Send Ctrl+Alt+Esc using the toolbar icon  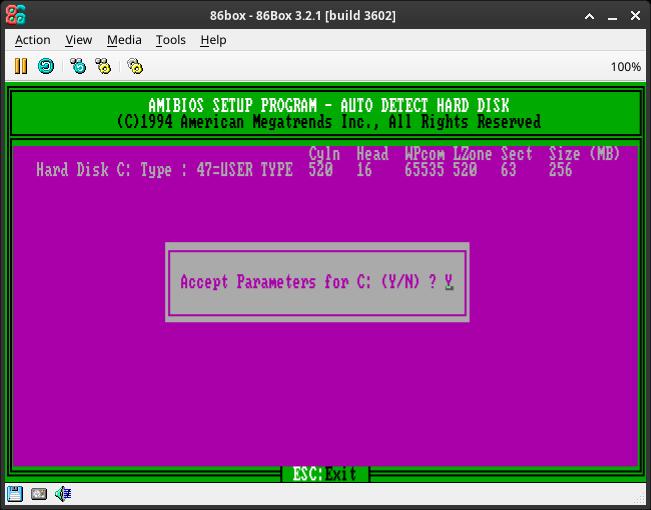(103, 66)
